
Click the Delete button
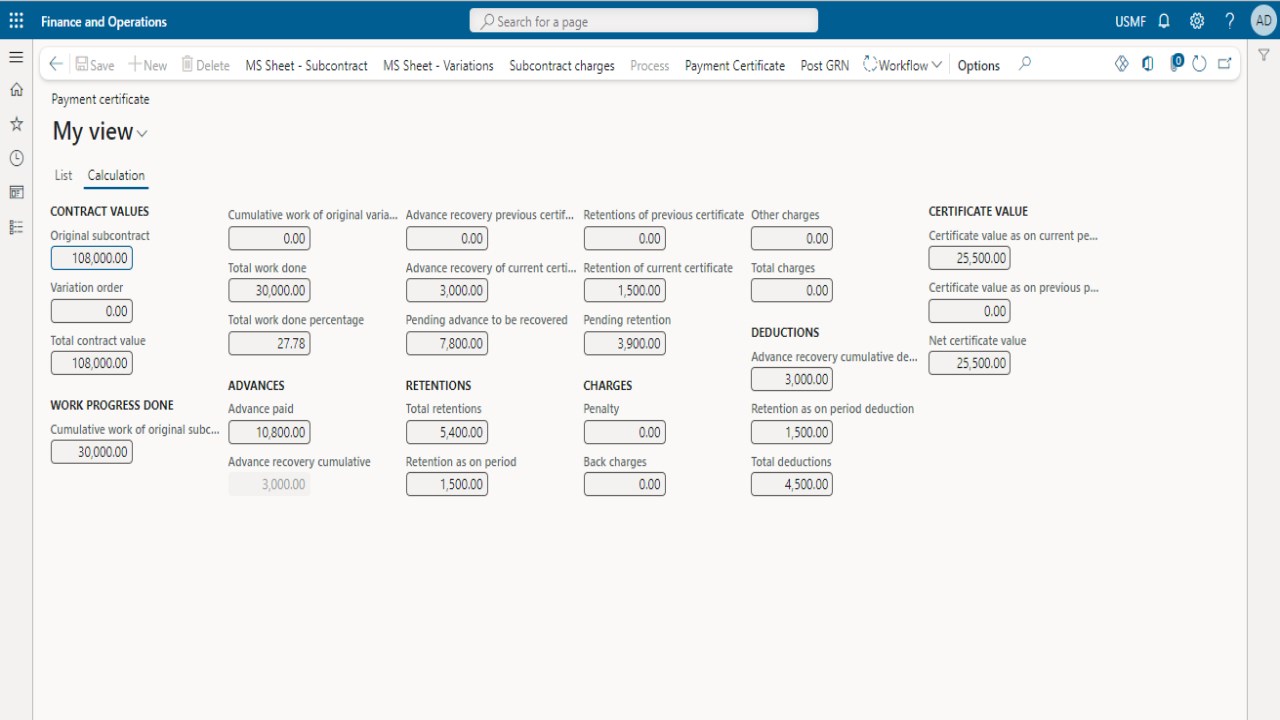coord(205,65)
